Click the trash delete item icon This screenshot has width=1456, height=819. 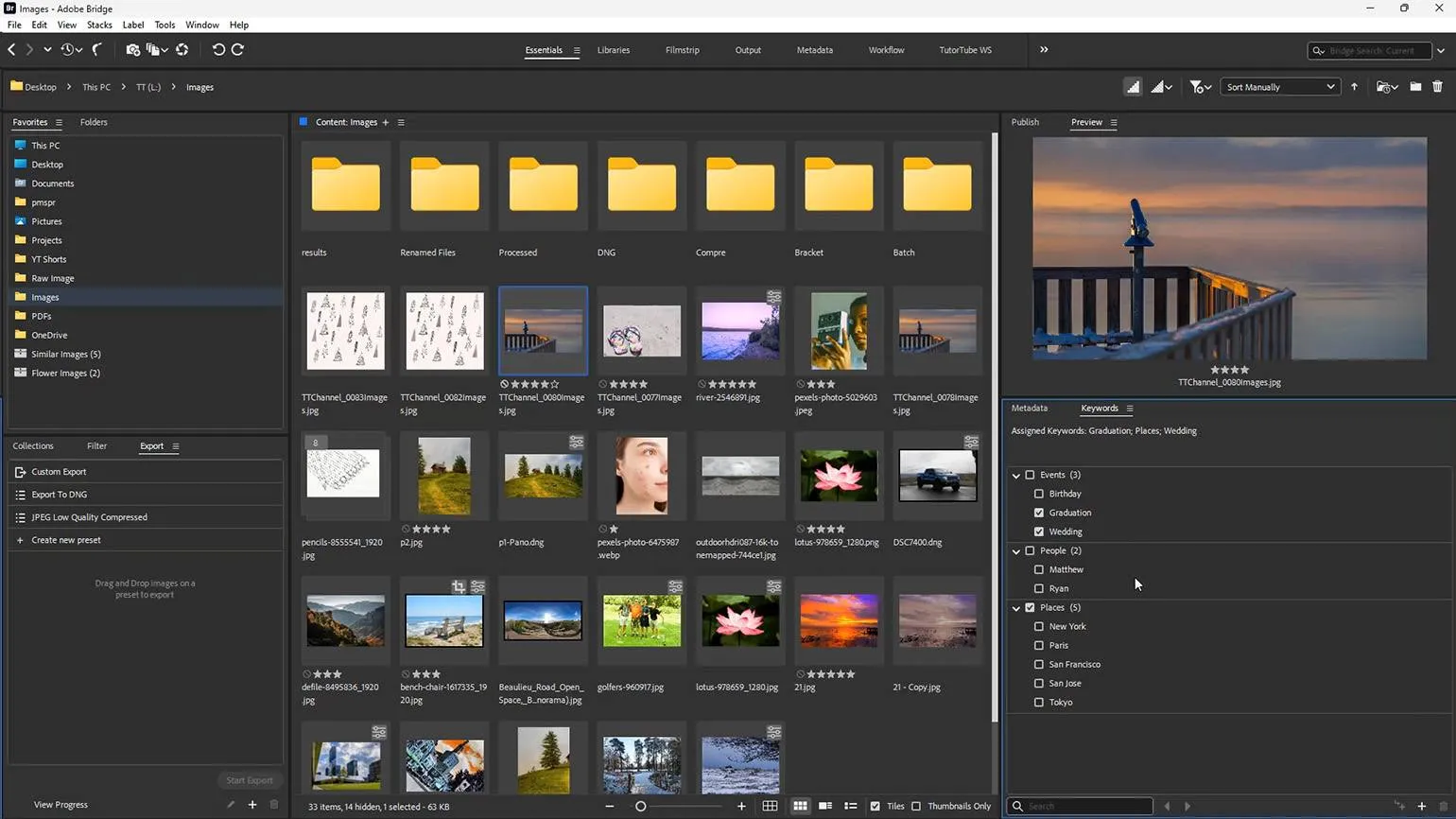1437,87
